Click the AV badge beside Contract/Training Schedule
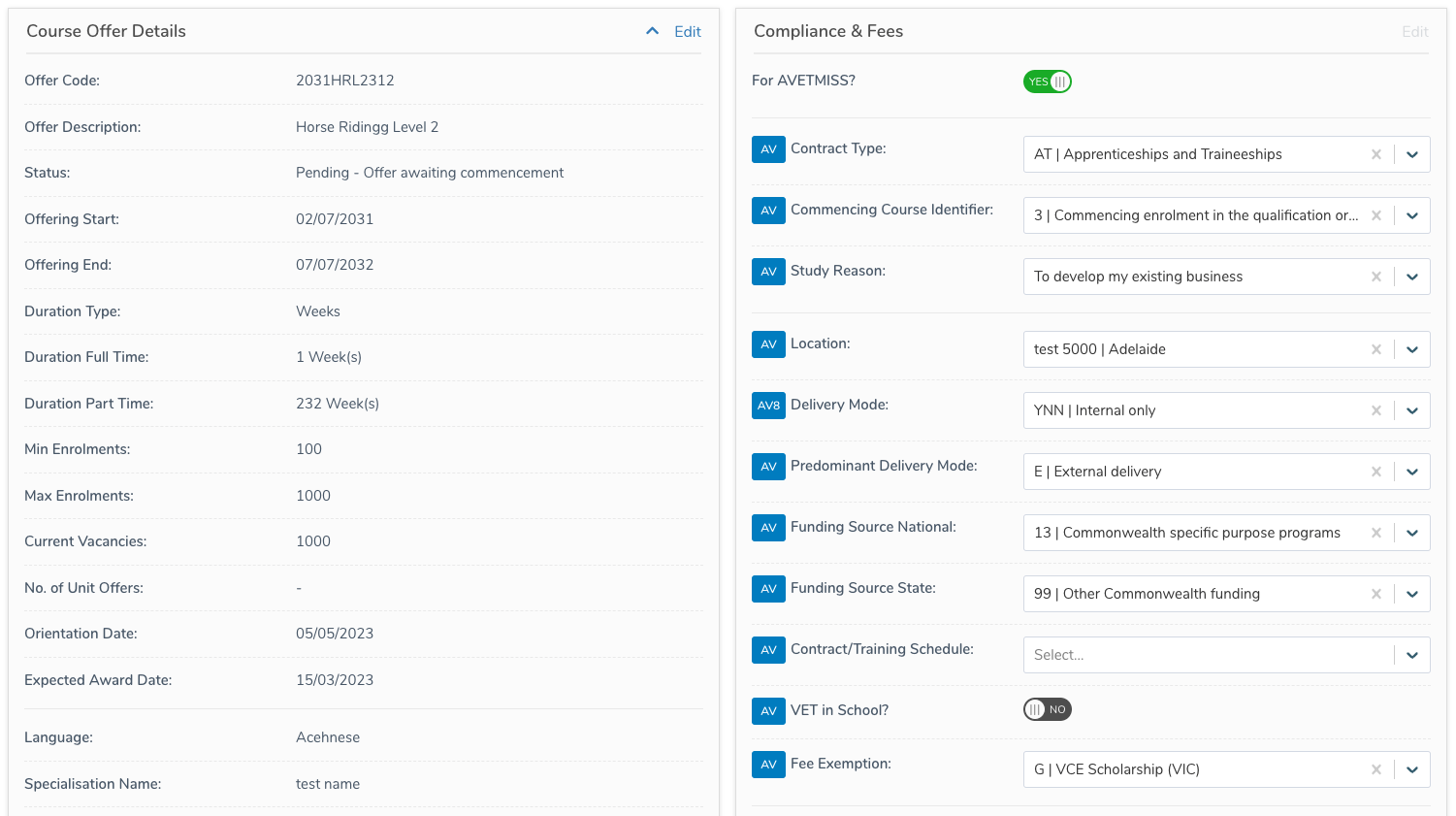 tap(768, 650)
